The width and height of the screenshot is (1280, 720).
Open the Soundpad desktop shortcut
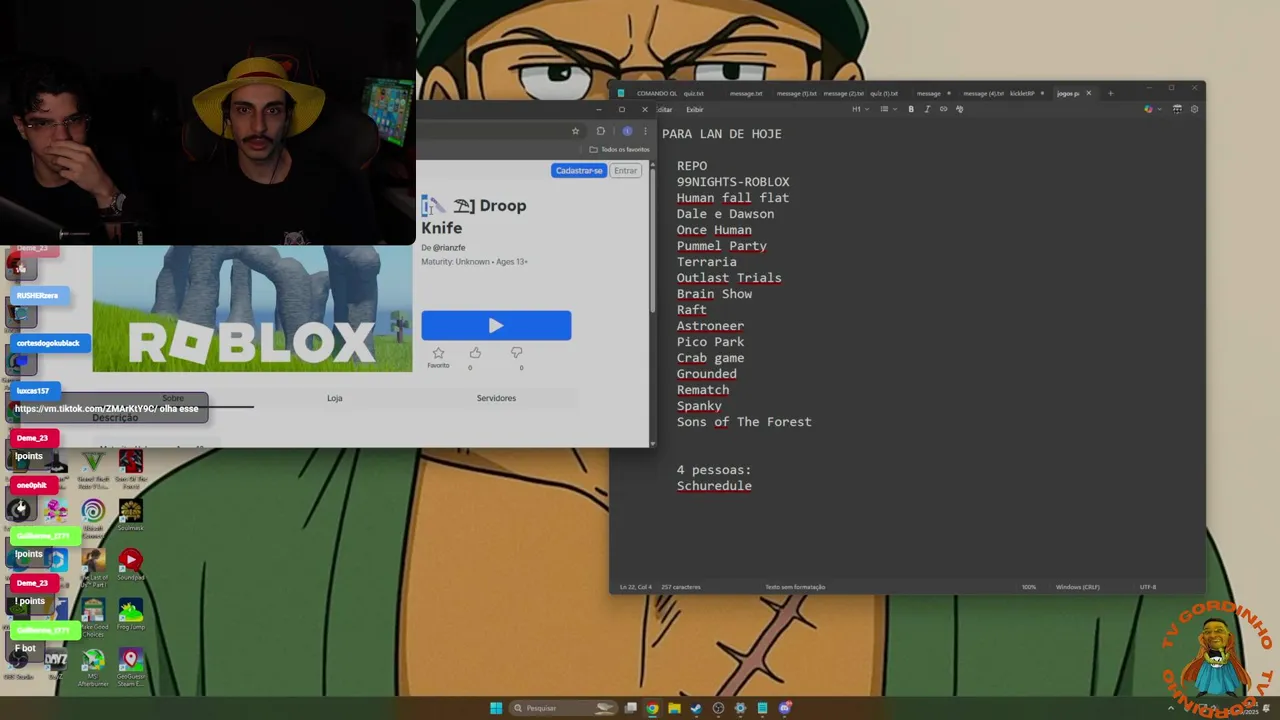click(131, 565)
